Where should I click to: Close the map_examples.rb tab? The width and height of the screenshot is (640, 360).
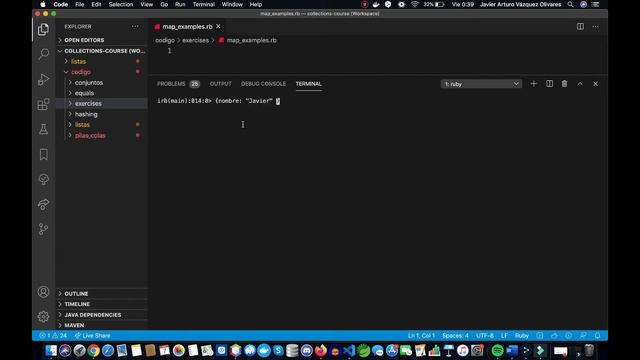218,27
